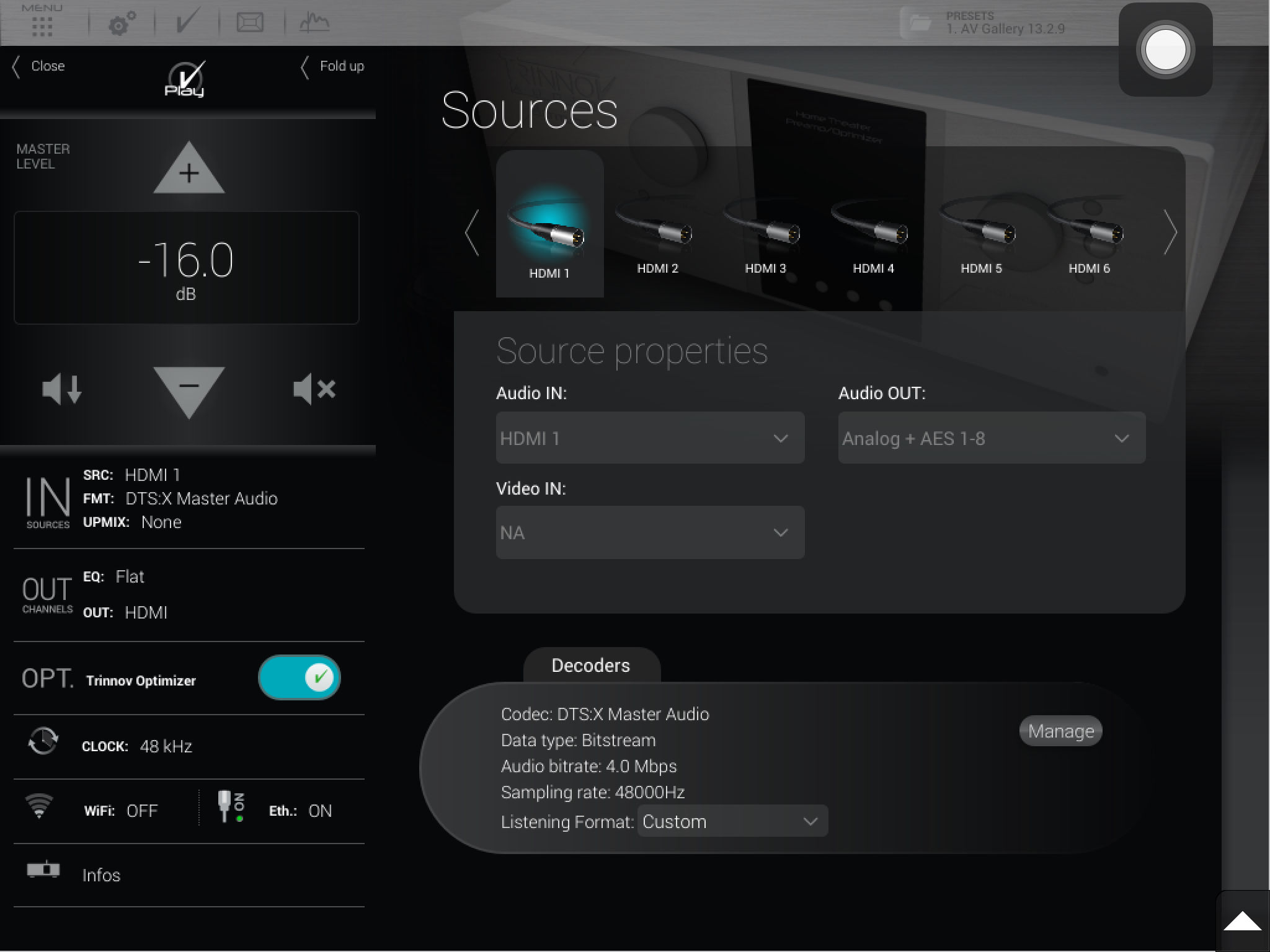
Task: Click the Play logo icon
Action: pos(185,79)
